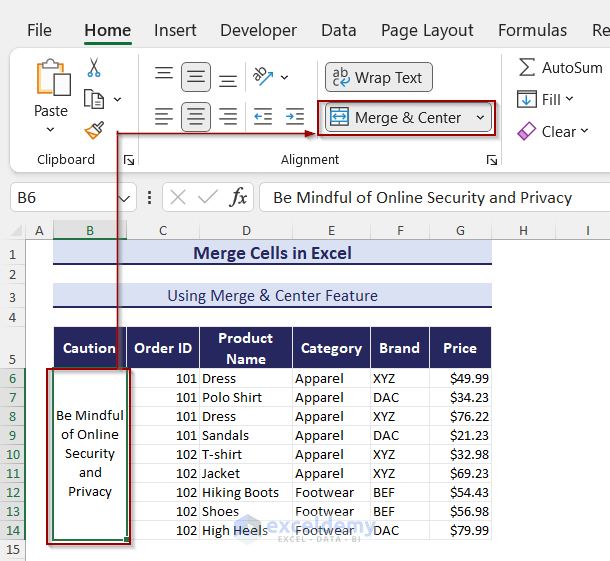Select merged cell 'Be Mindful of Online Security'
This screenshot has width=610, height=561.
tap(90, 454)
